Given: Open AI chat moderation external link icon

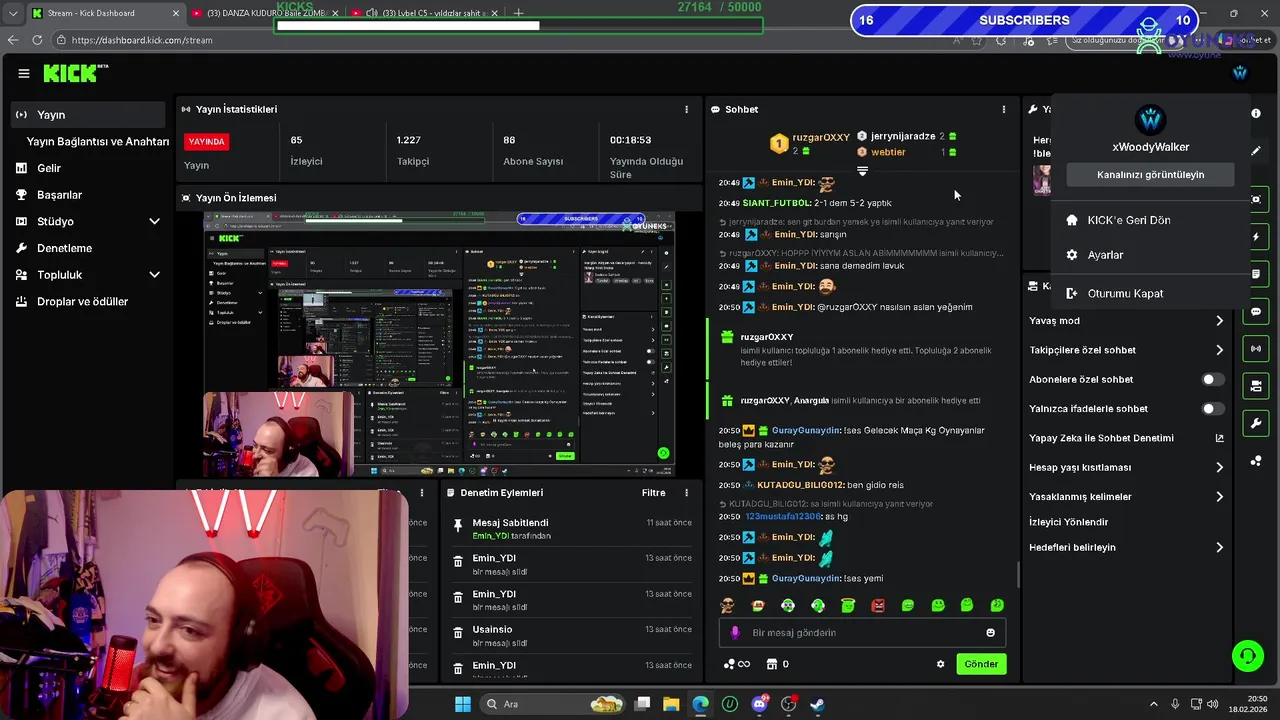Looking at the screenshot, I should [1219, 438].
